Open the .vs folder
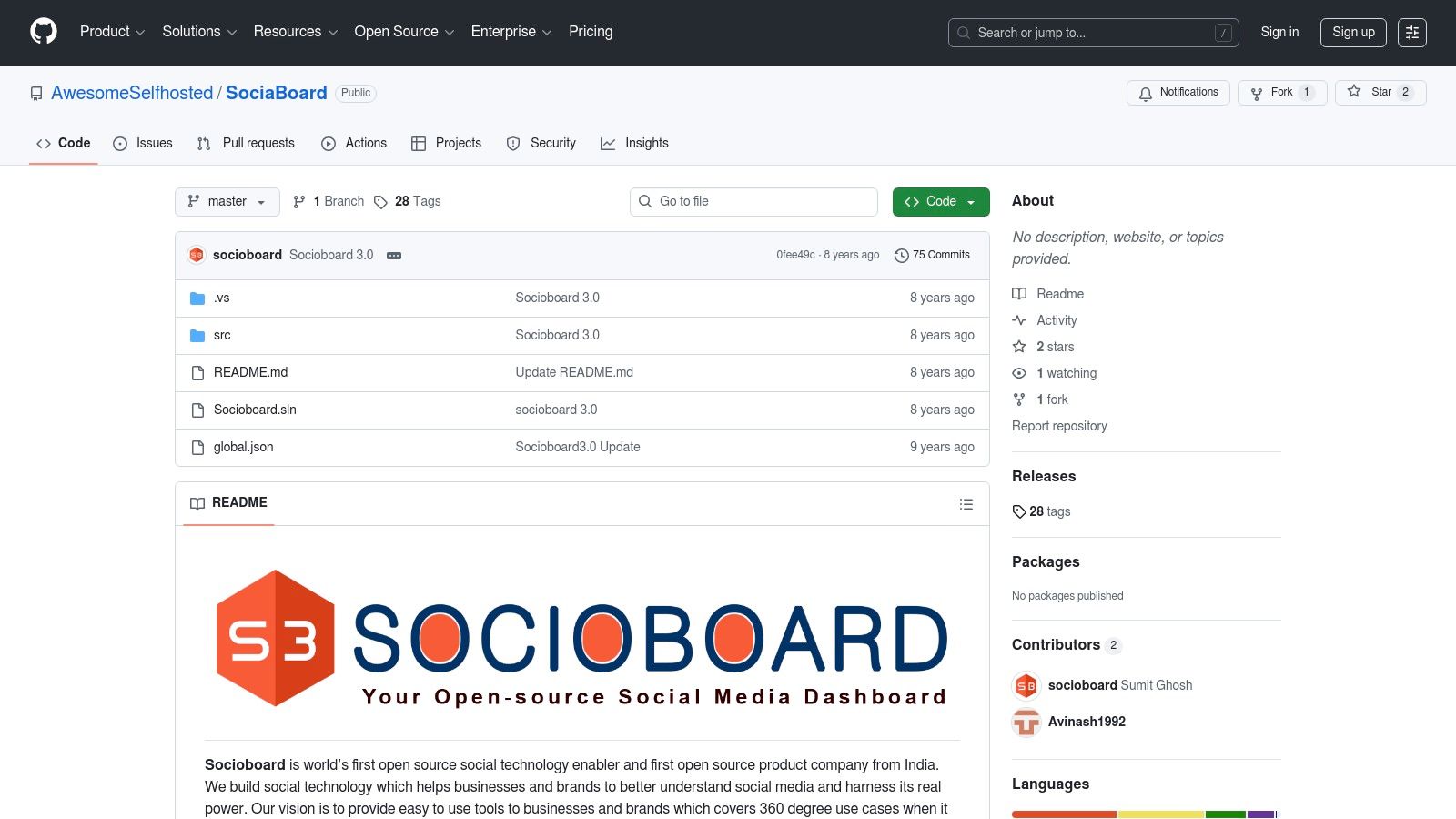Screen dimensions: 1456x819 [222, 298]
